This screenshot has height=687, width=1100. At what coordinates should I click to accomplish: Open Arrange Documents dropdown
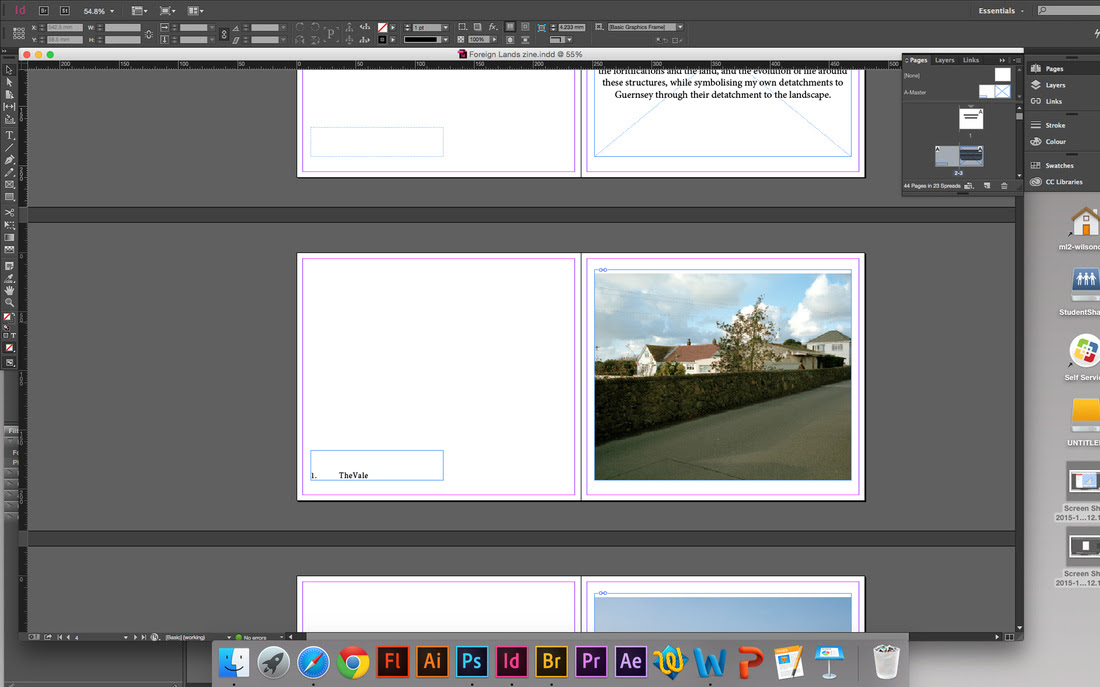click(196, 11)
